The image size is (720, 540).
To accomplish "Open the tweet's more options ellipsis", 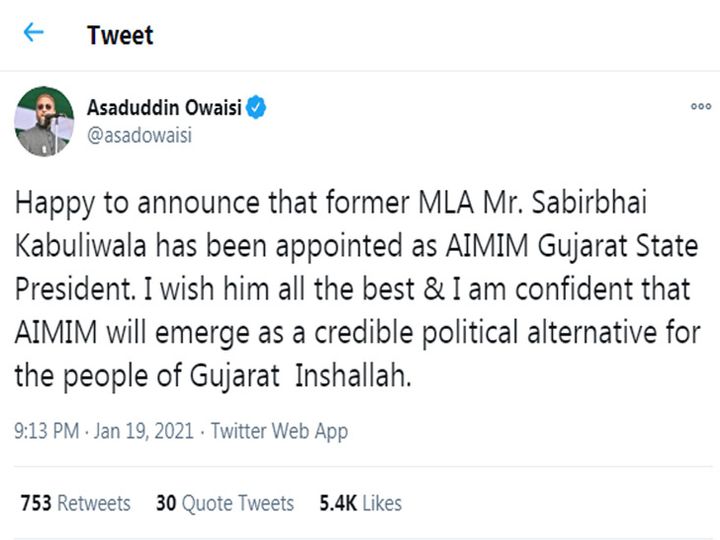I will click(701, 107).
